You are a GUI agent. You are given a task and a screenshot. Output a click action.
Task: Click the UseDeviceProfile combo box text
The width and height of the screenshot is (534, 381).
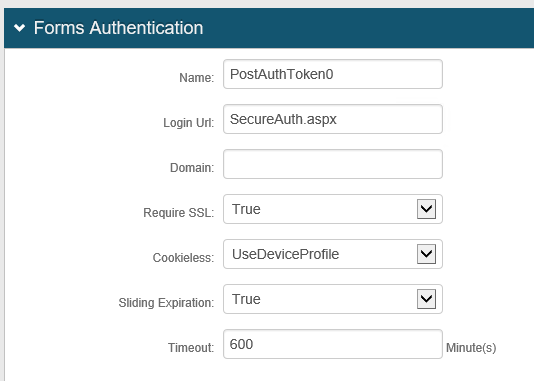(x=285, y=254)
